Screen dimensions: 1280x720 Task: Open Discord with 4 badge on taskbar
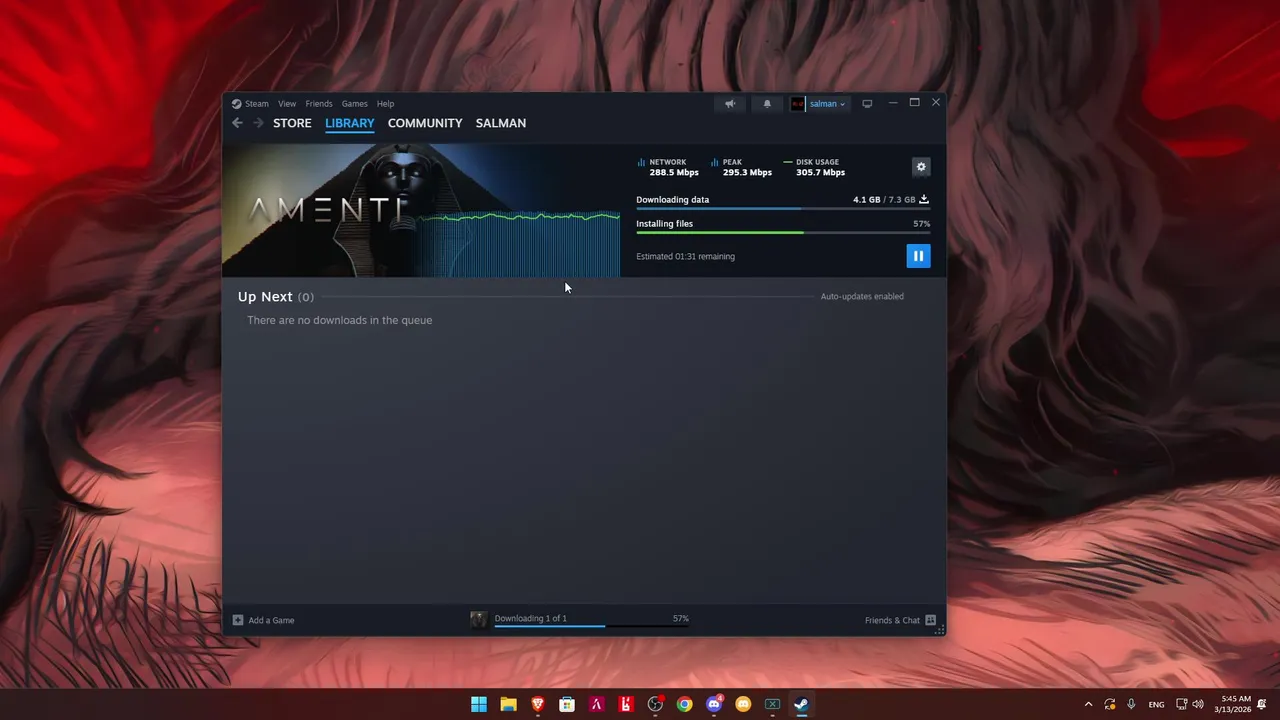point(714,704)
